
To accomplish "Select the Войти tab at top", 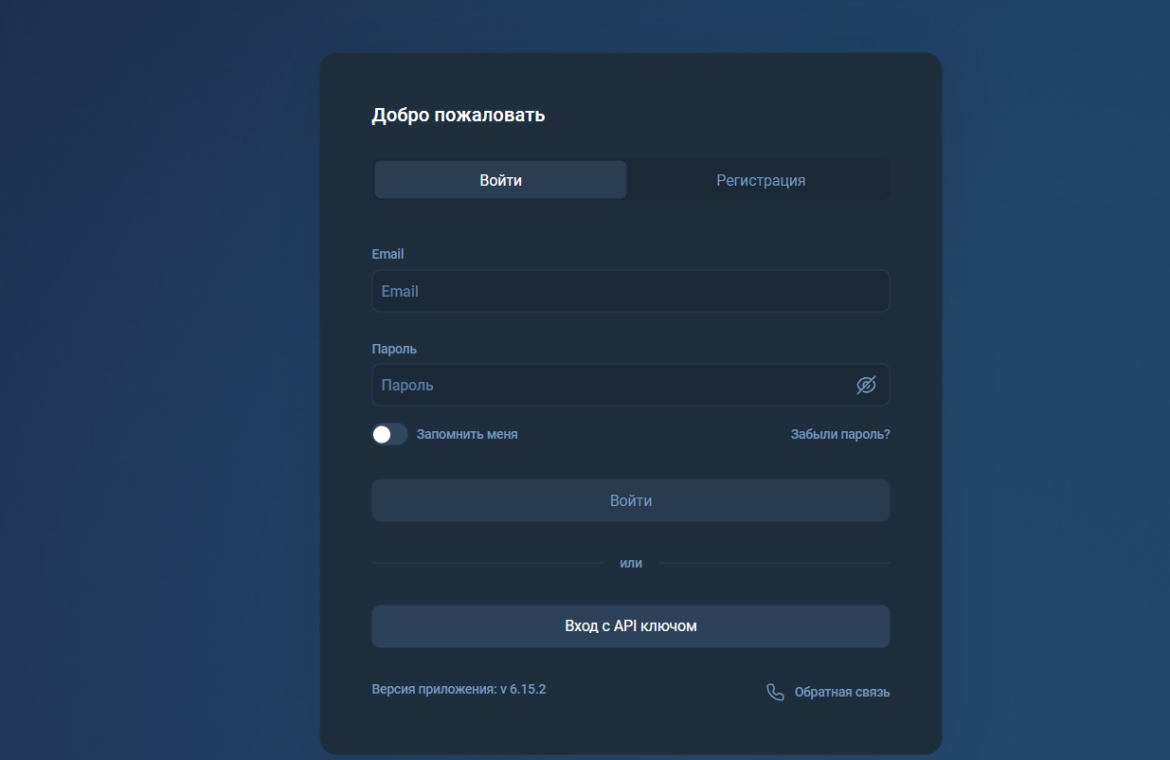I will pos(500,180).
